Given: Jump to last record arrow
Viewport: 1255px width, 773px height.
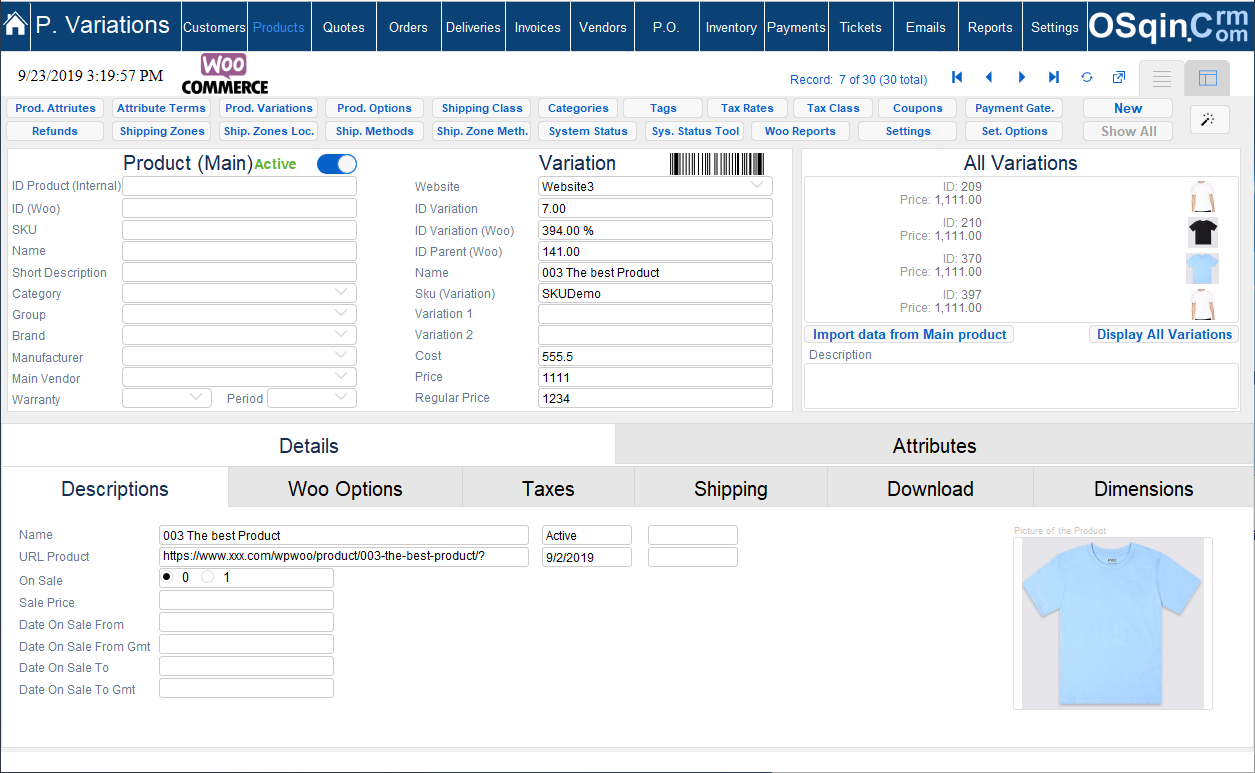Looking at the screenshot, I should point(1054,77).
